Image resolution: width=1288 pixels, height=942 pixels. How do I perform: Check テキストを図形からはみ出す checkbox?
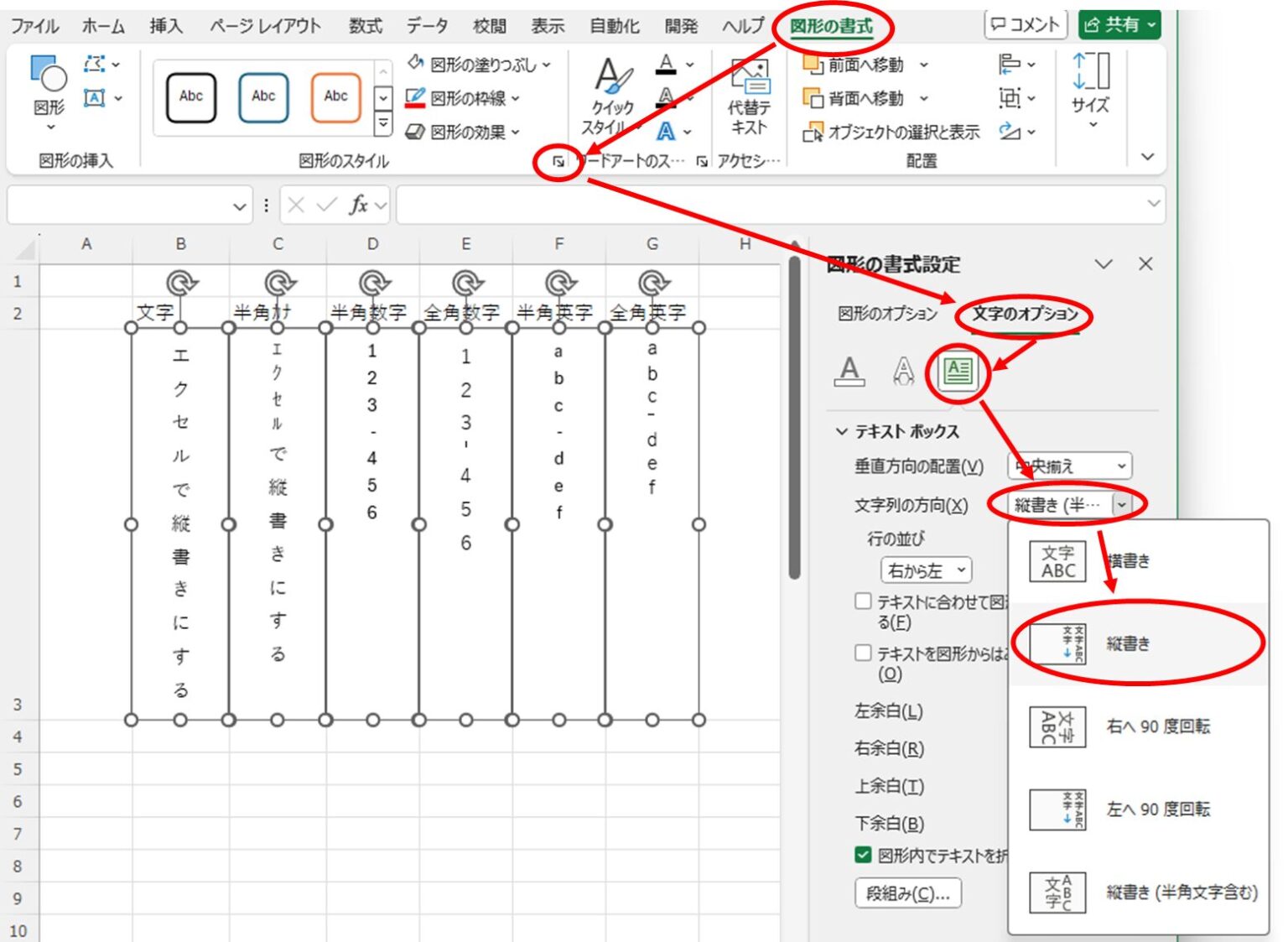coord(864,653)
